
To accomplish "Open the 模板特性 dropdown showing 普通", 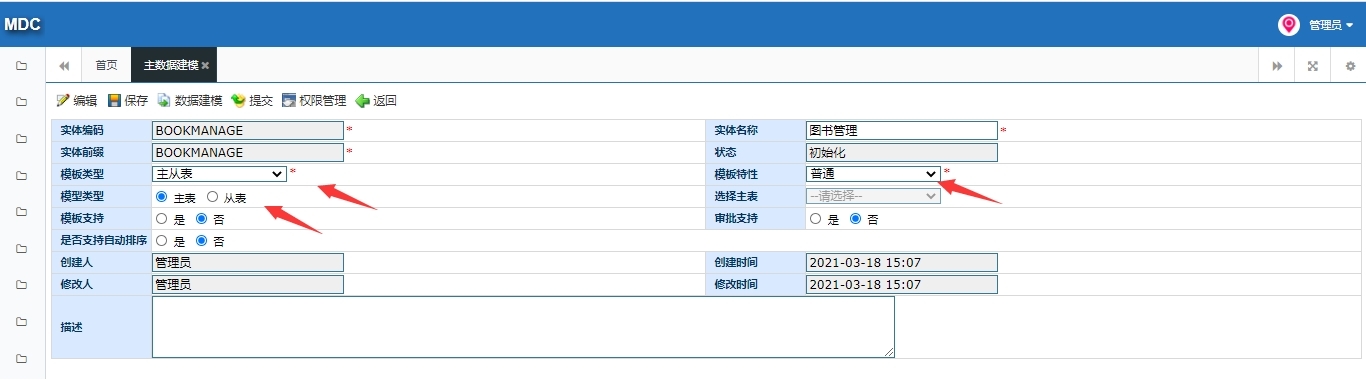I will (x=873, y=174).
